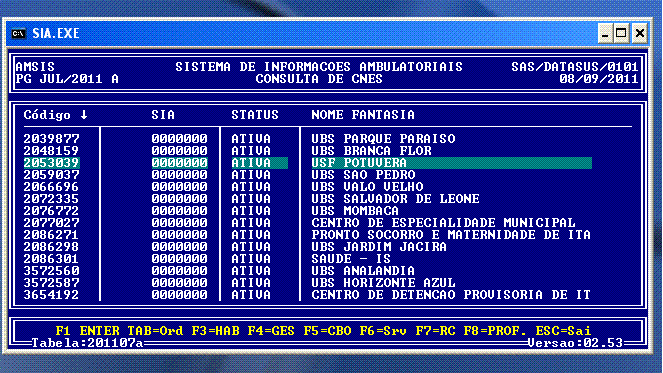Image resolution: width=663 pixels, height=373 pixels.
Task: Click UBS SALVADOR DE LEONE name
Action: tap(395, 199)
